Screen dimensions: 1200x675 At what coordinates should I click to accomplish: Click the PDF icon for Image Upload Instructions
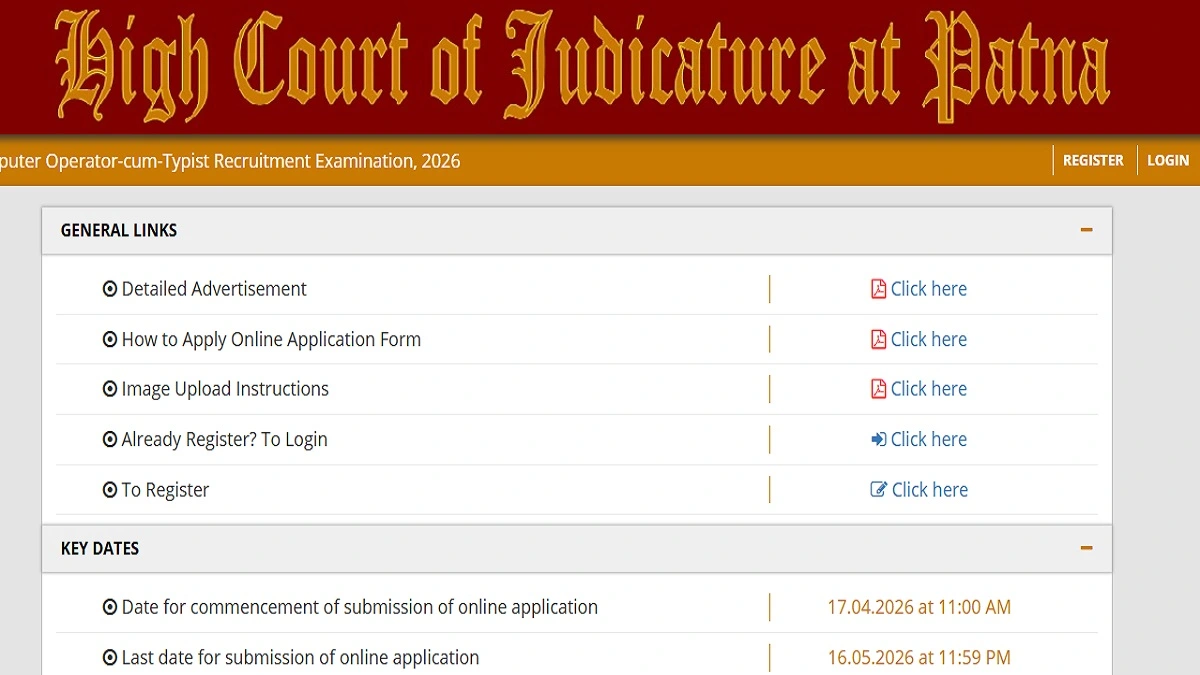pyautogui.click(x=877, y=388)
